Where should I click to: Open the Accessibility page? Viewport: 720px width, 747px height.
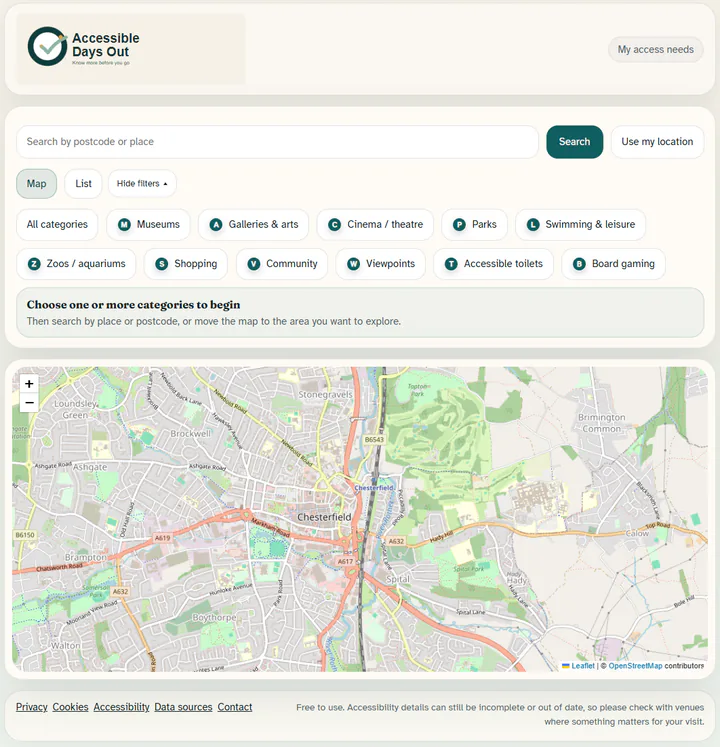(x=122, y=707)
